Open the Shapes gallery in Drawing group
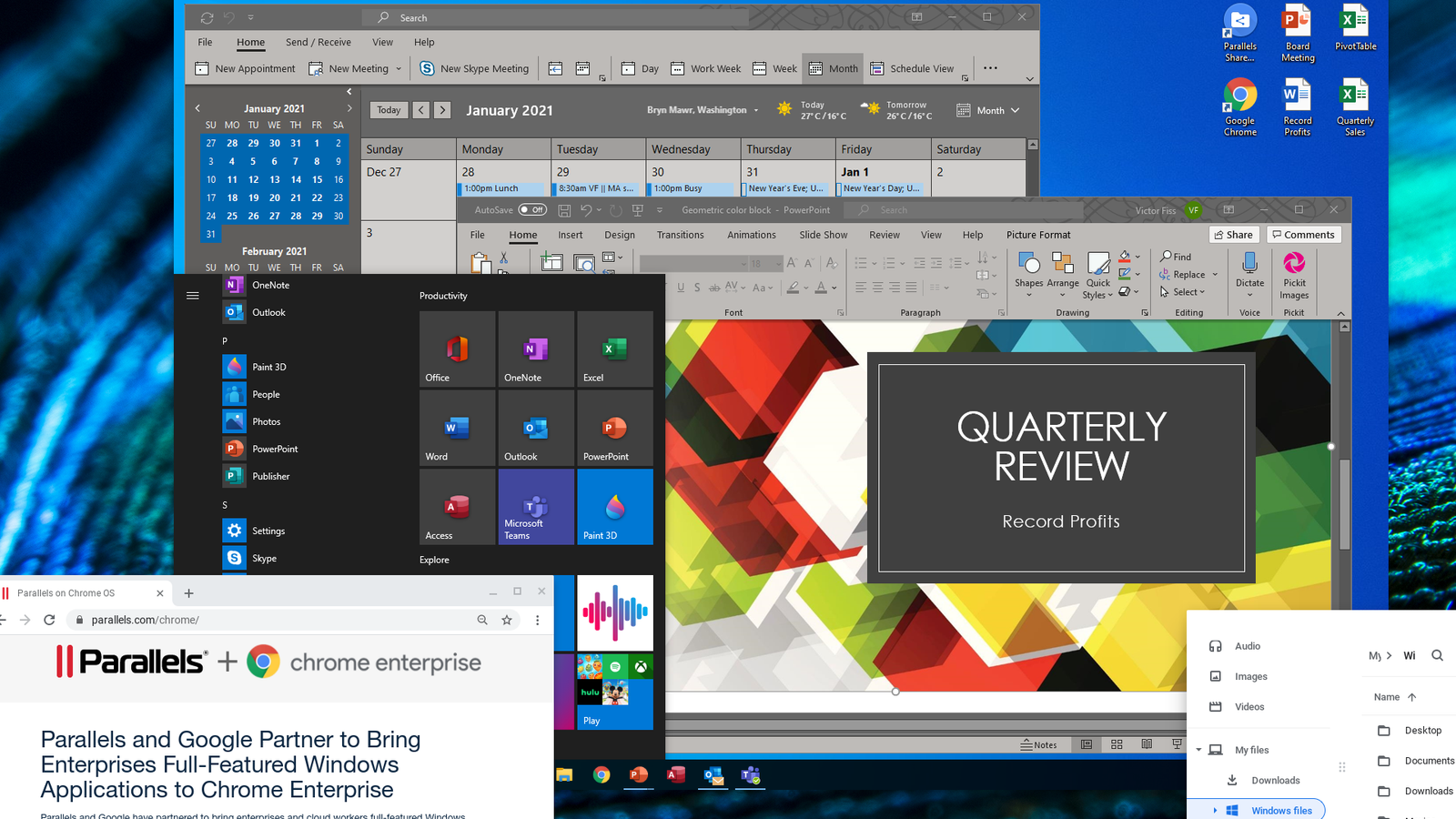 [x=1028, y=271]
